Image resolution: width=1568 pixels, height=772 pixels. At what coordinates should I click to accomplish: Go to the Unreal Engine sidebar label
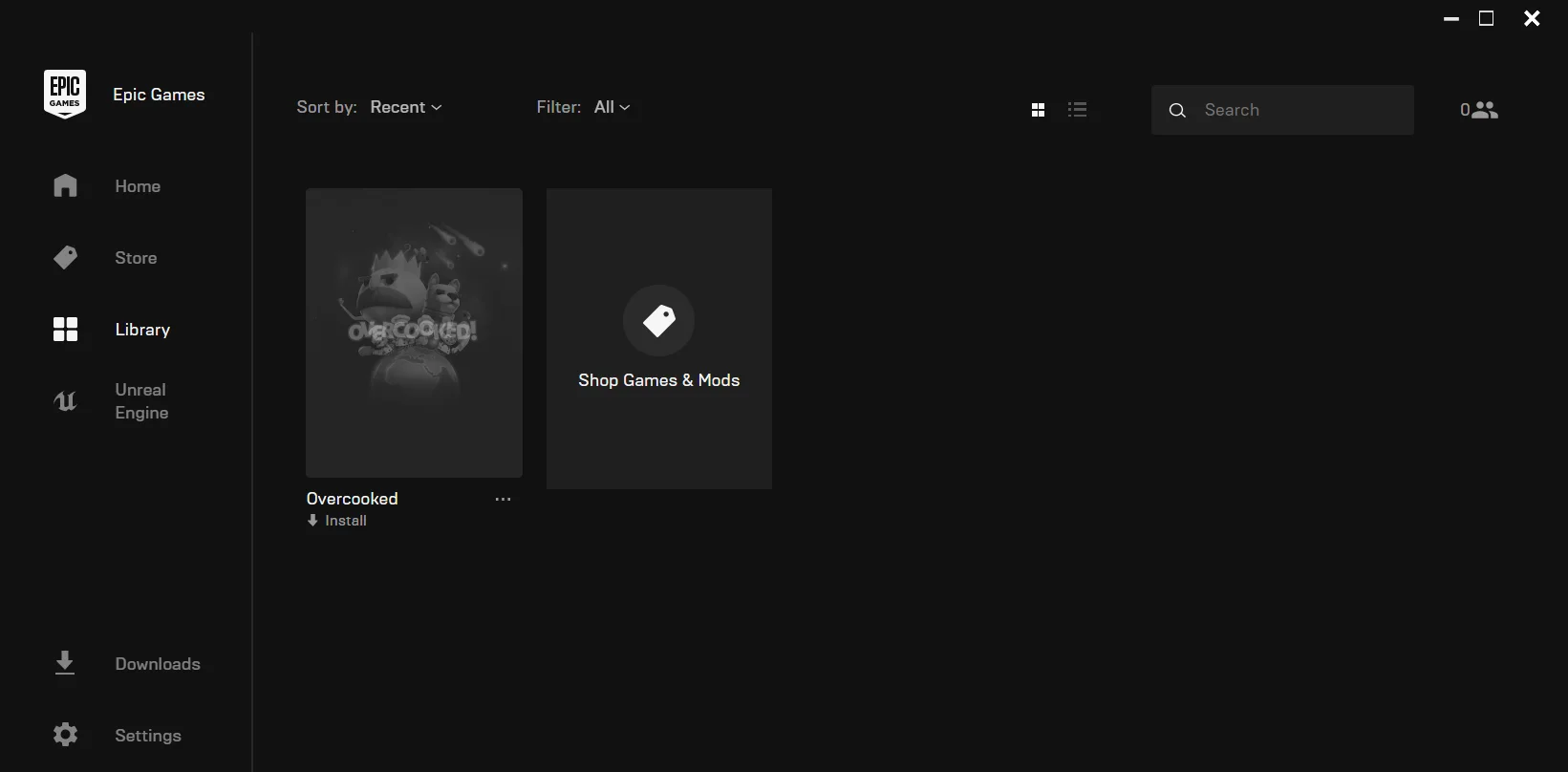tap(141, 401)
